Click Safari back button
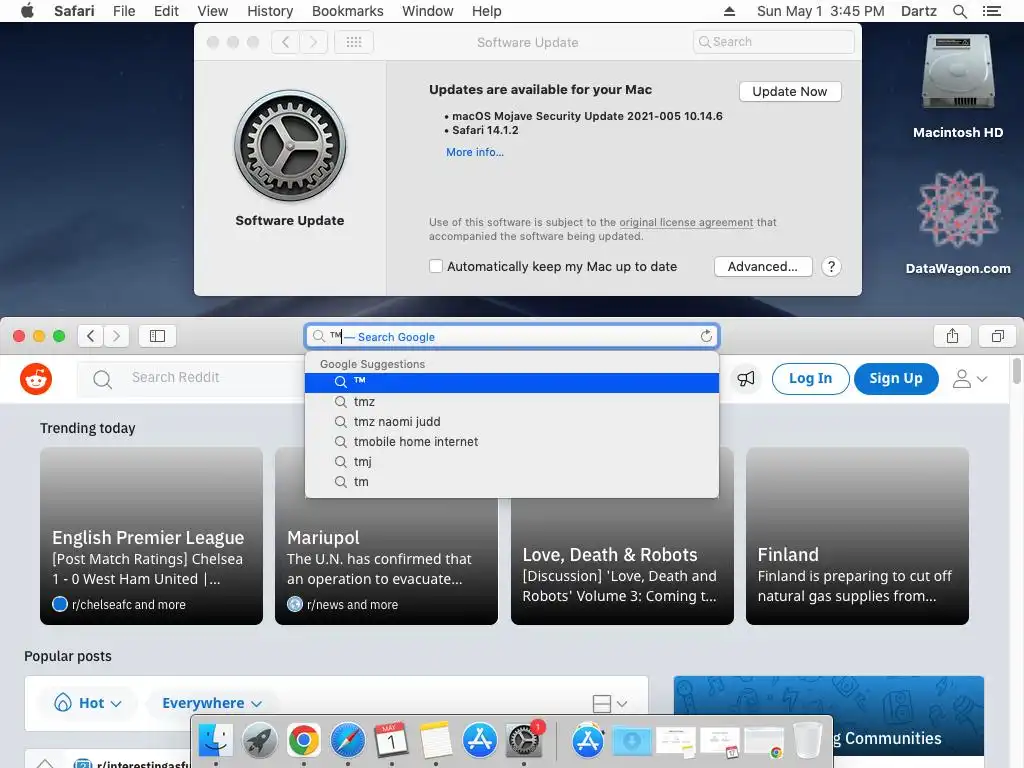1024x768 pixels. point(91,336)
